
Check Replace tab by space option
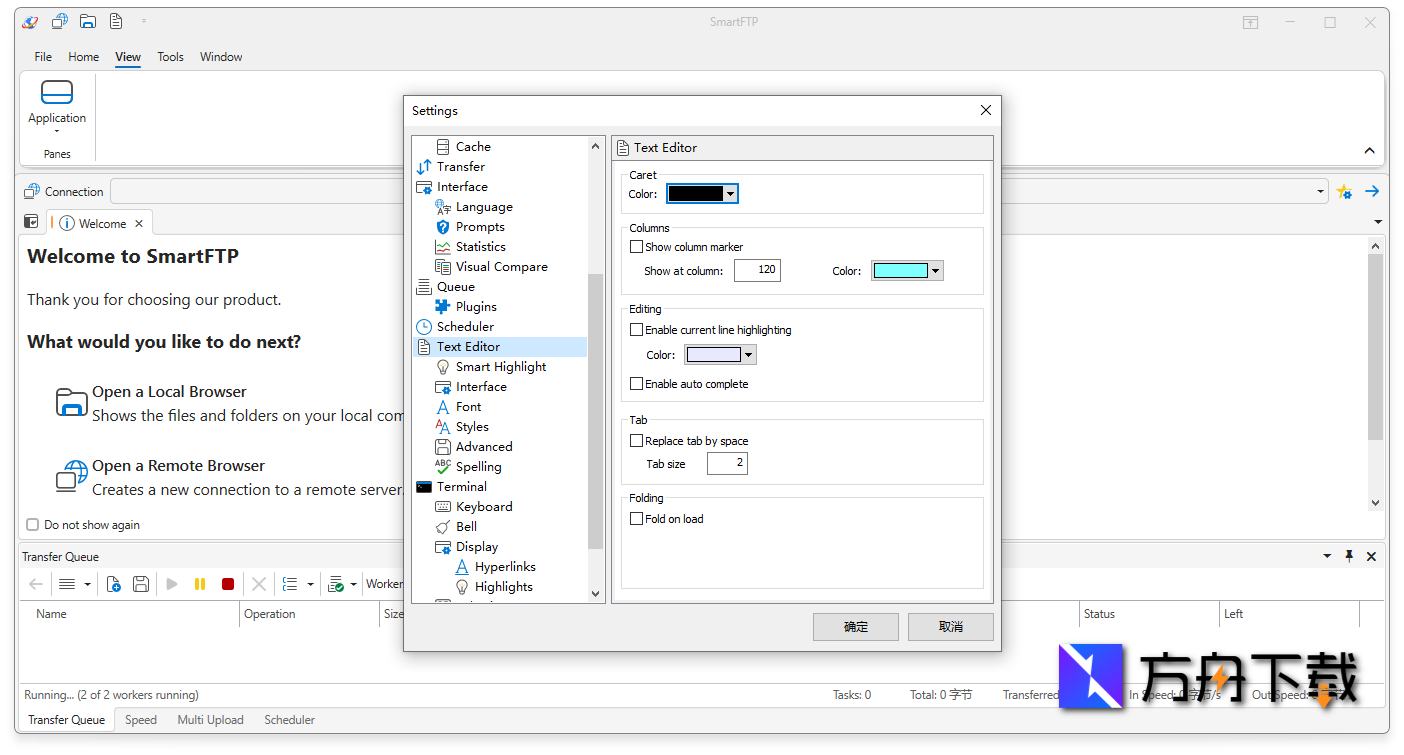coord(636,441)
